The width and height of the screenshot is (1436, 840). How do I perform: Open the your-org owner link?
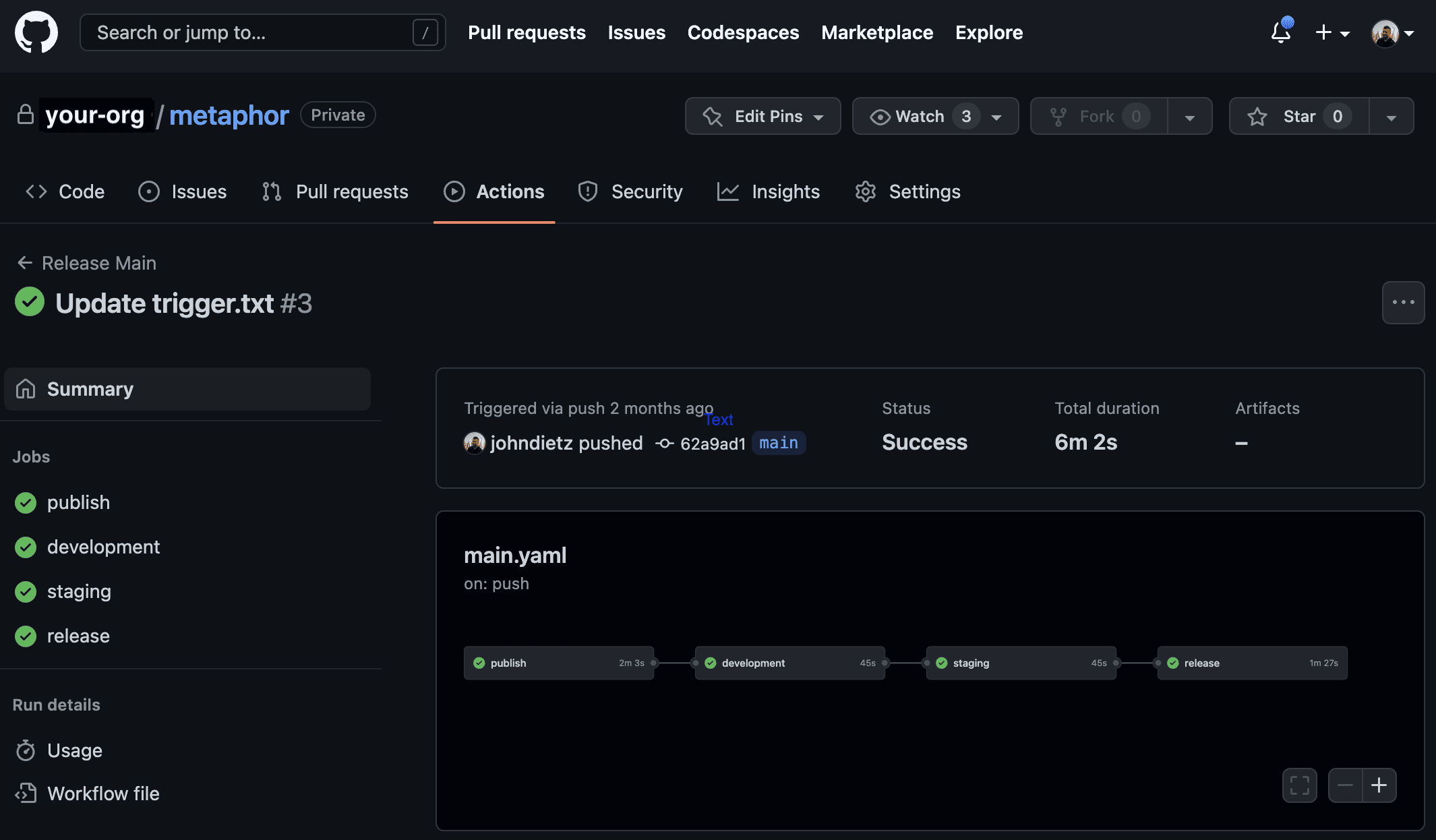coord(95,115)
